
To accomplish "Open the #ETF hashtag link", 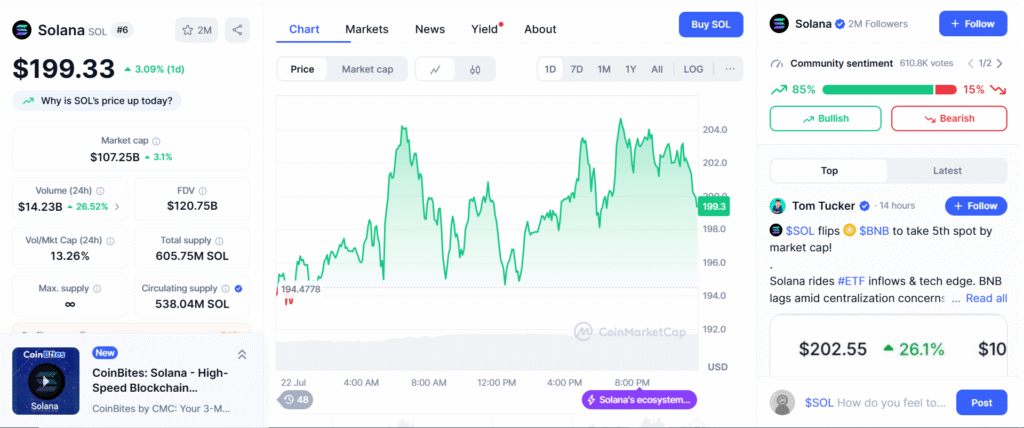I will [852, 281].
